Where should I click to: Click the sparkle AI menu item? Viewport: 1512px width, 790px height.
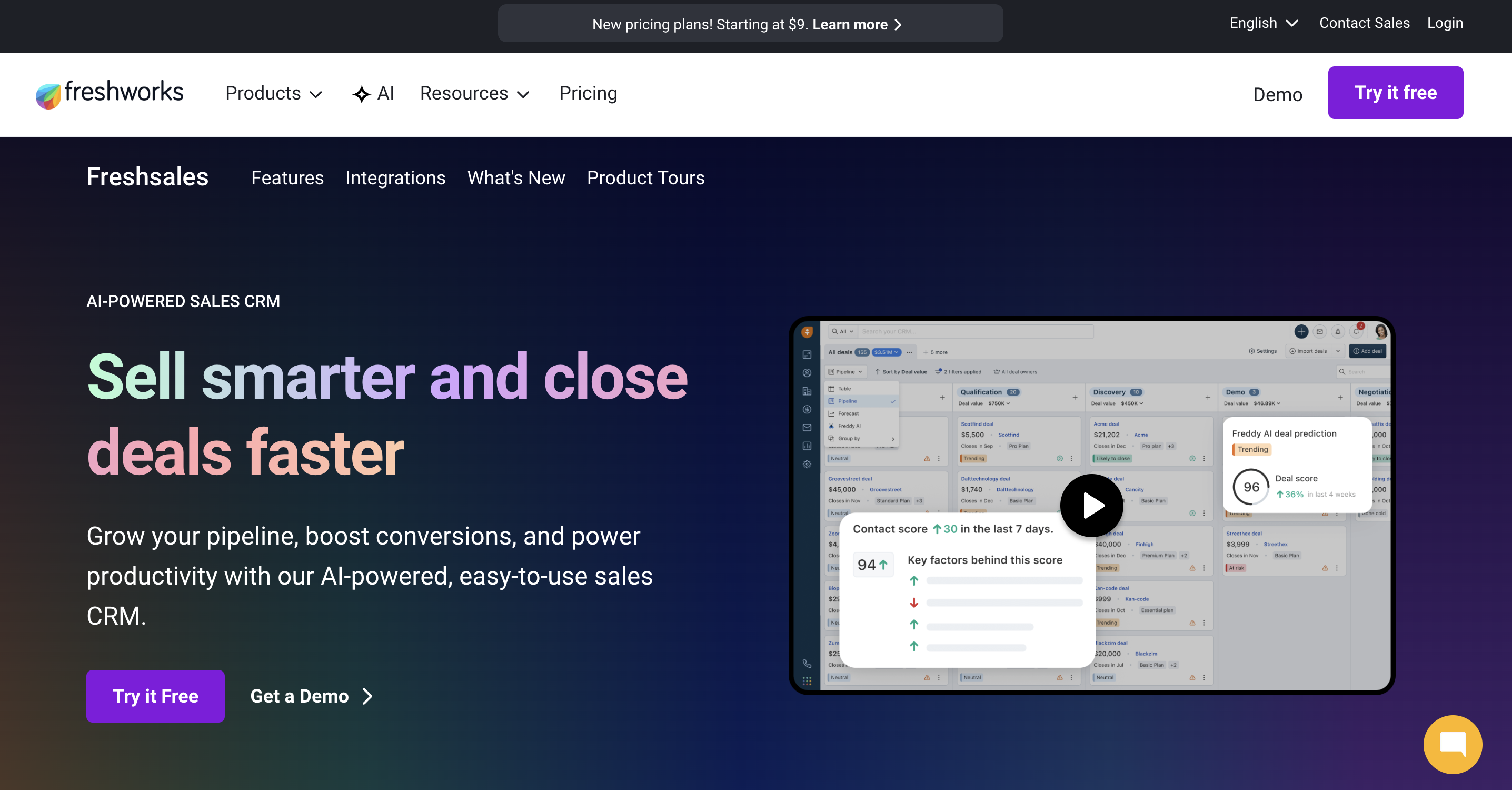(x=373, y=93)
